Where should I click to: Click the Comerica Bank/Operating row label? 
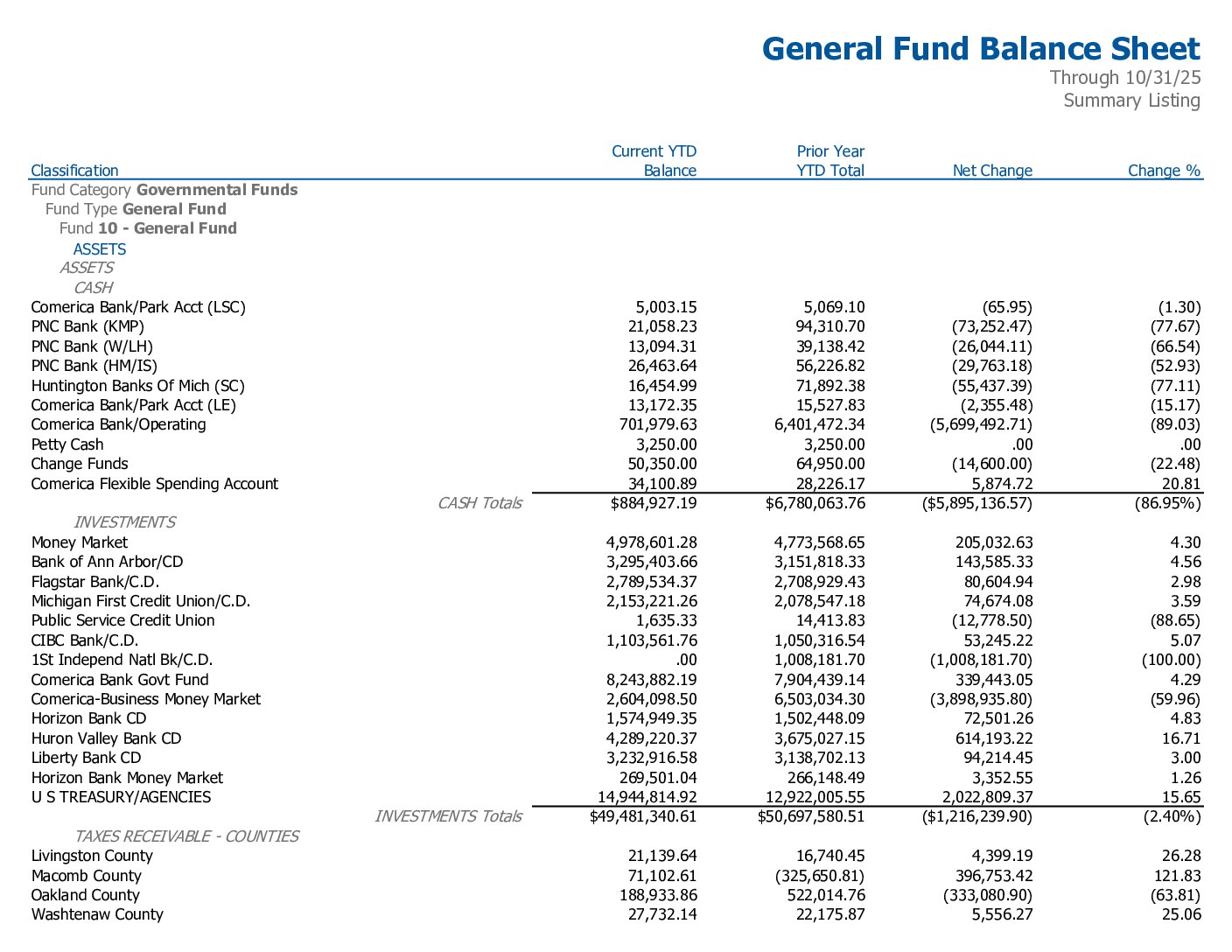click(118, 424)
